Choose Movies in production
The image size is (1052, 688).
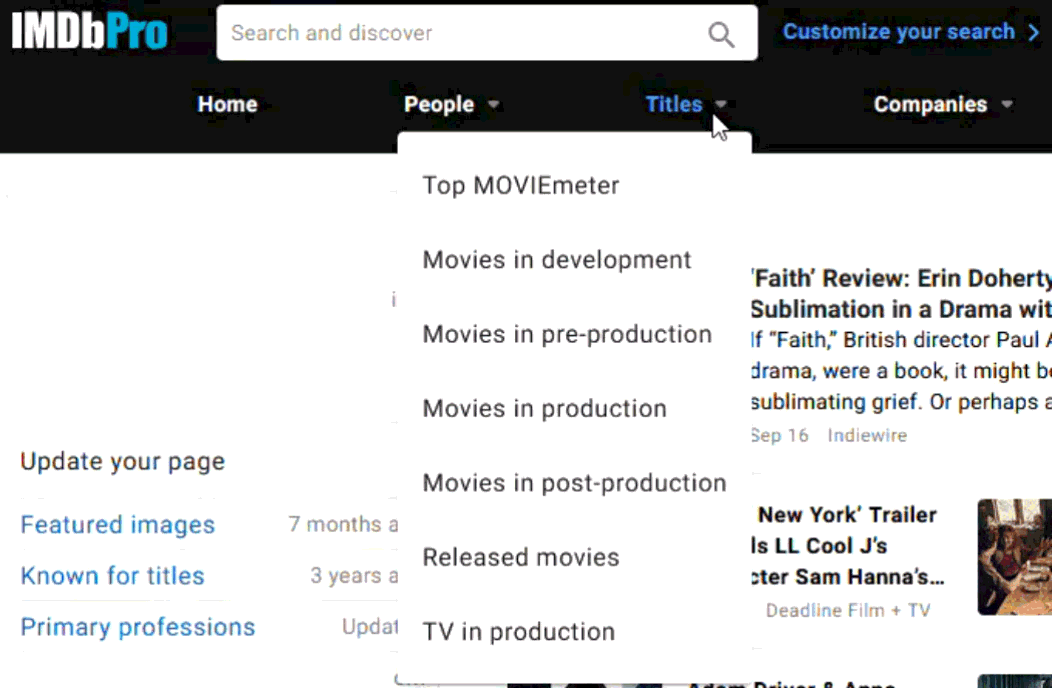[545, 409]
